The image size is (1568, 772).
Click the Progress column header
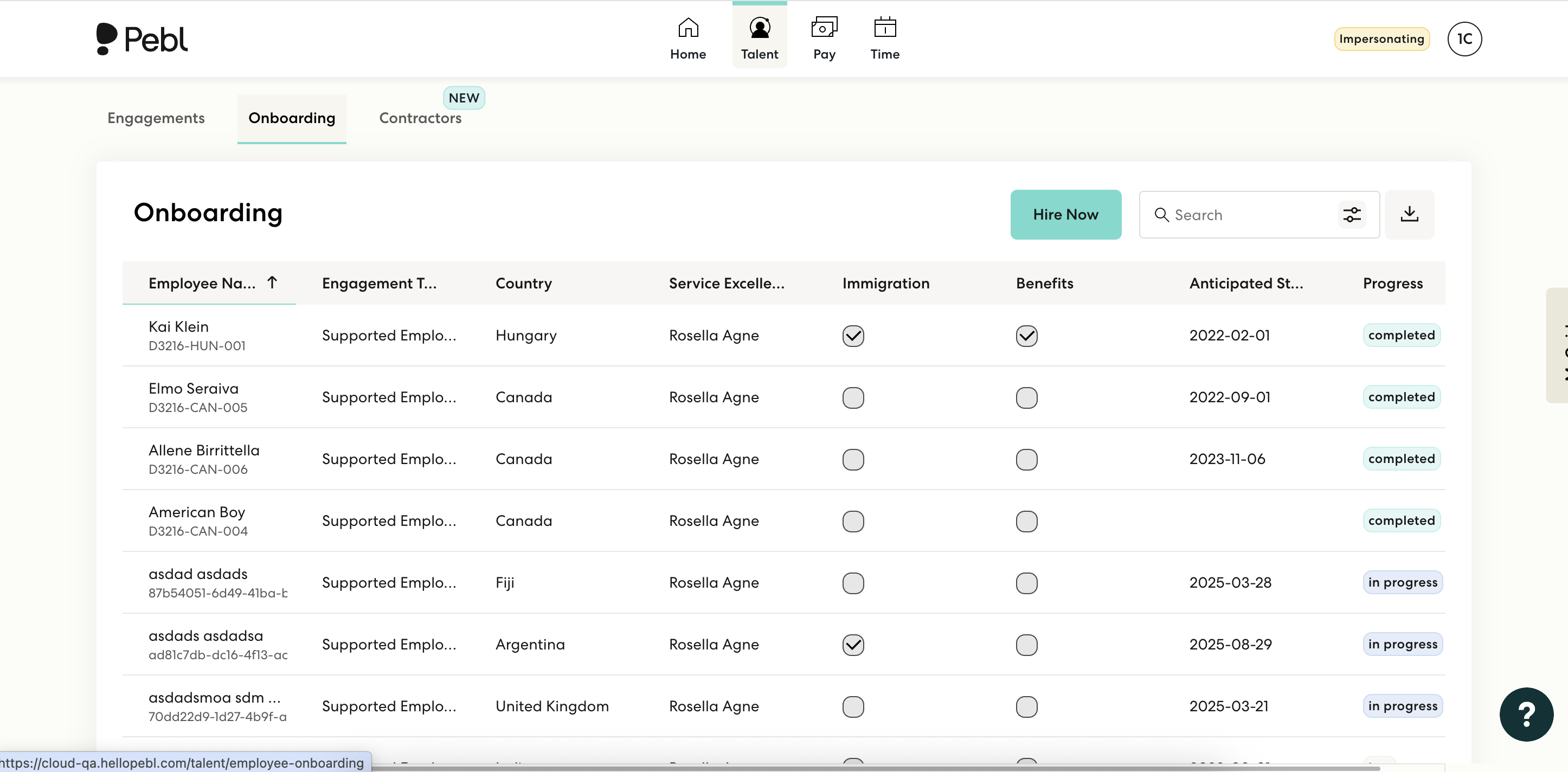point(1392,283)
